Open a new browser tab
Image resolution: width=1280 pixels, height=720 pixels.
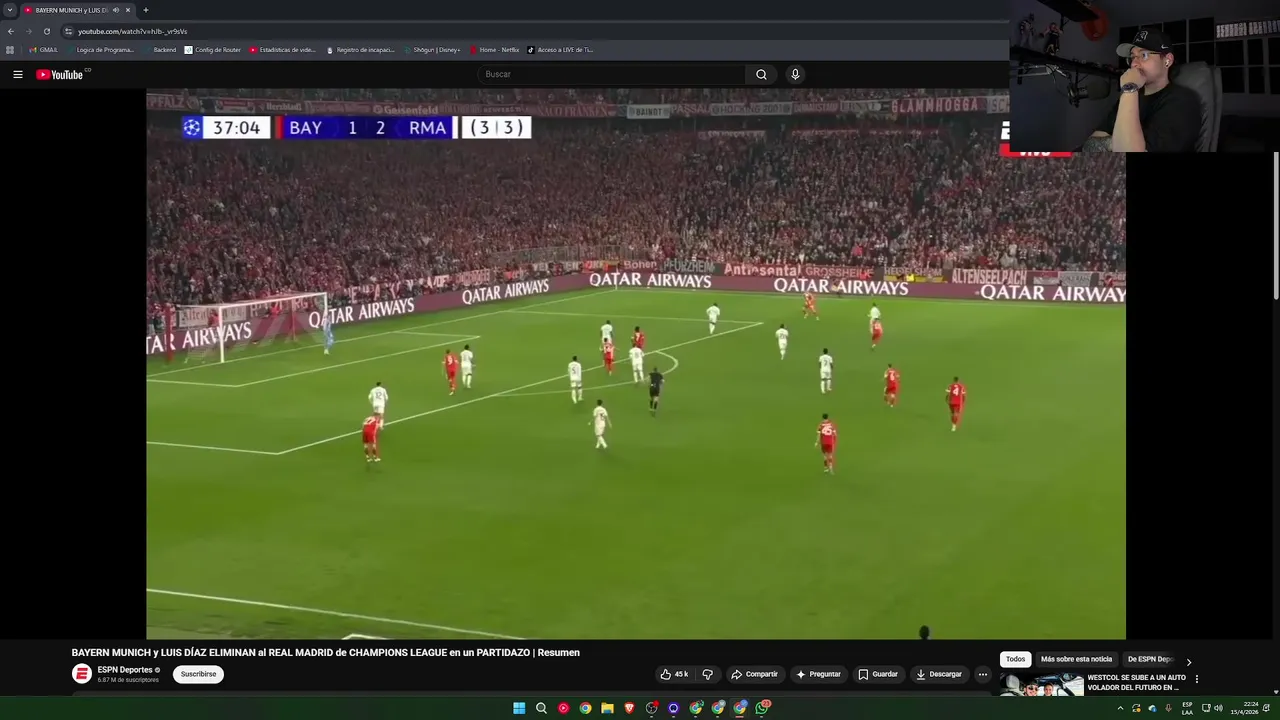click(x=146, y=10)
